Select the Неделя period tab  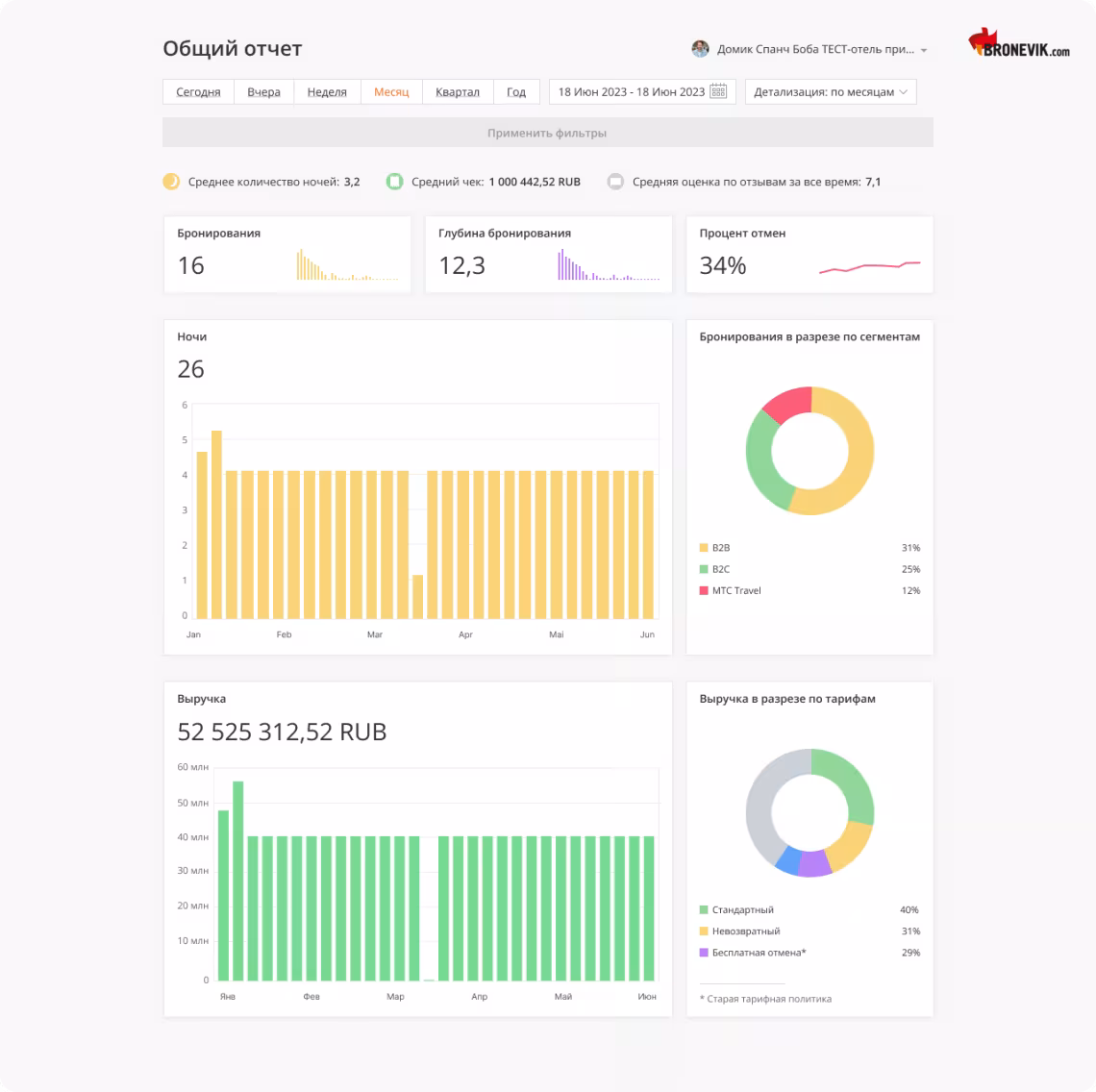pos(327,92)
